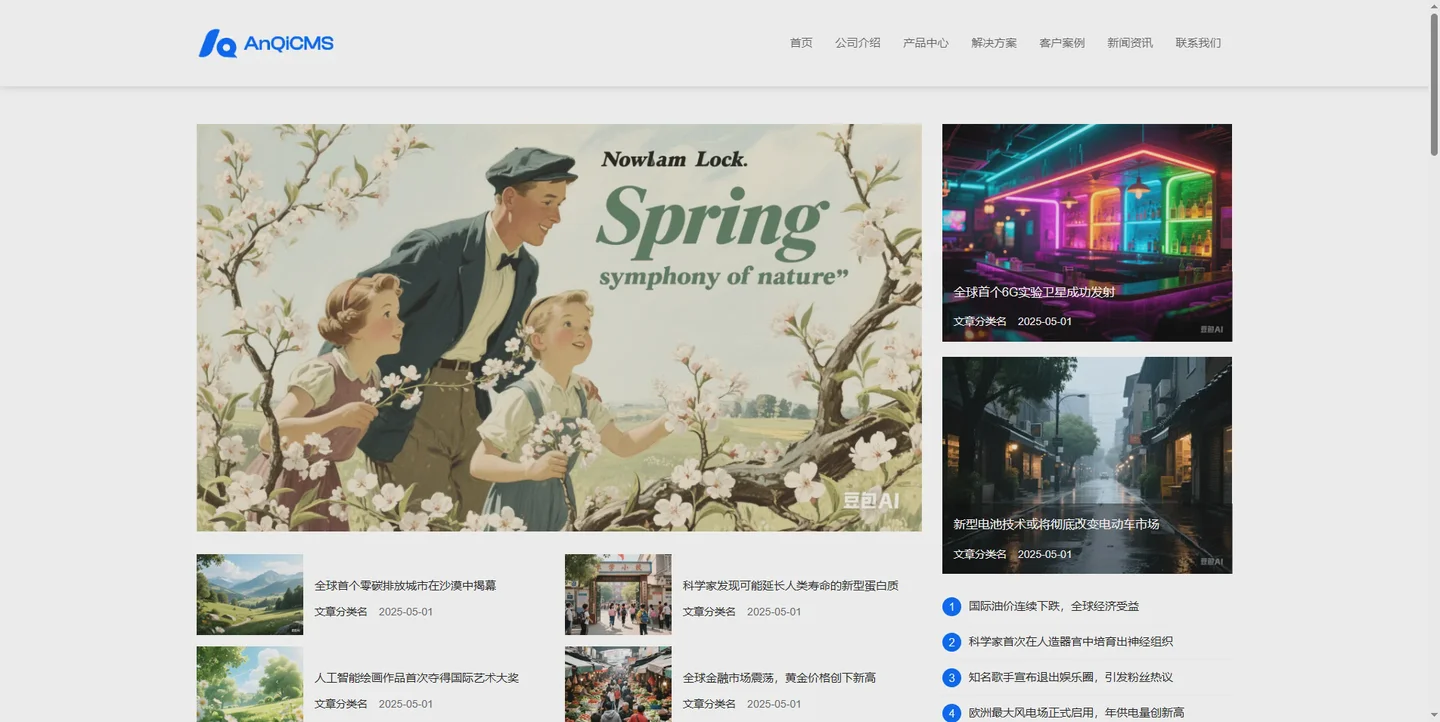The height and width of the screenshot is (722, 1440).
Task: Click market thumbnail for 全球金融市场震荡 article
Action: click(618, 684)
